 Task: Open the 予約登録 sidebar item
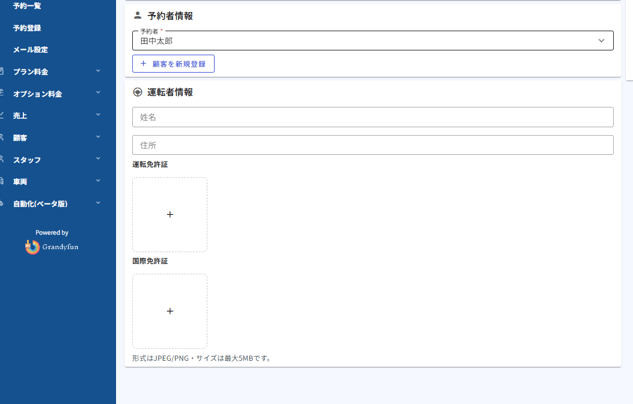[x=27, y=28]
